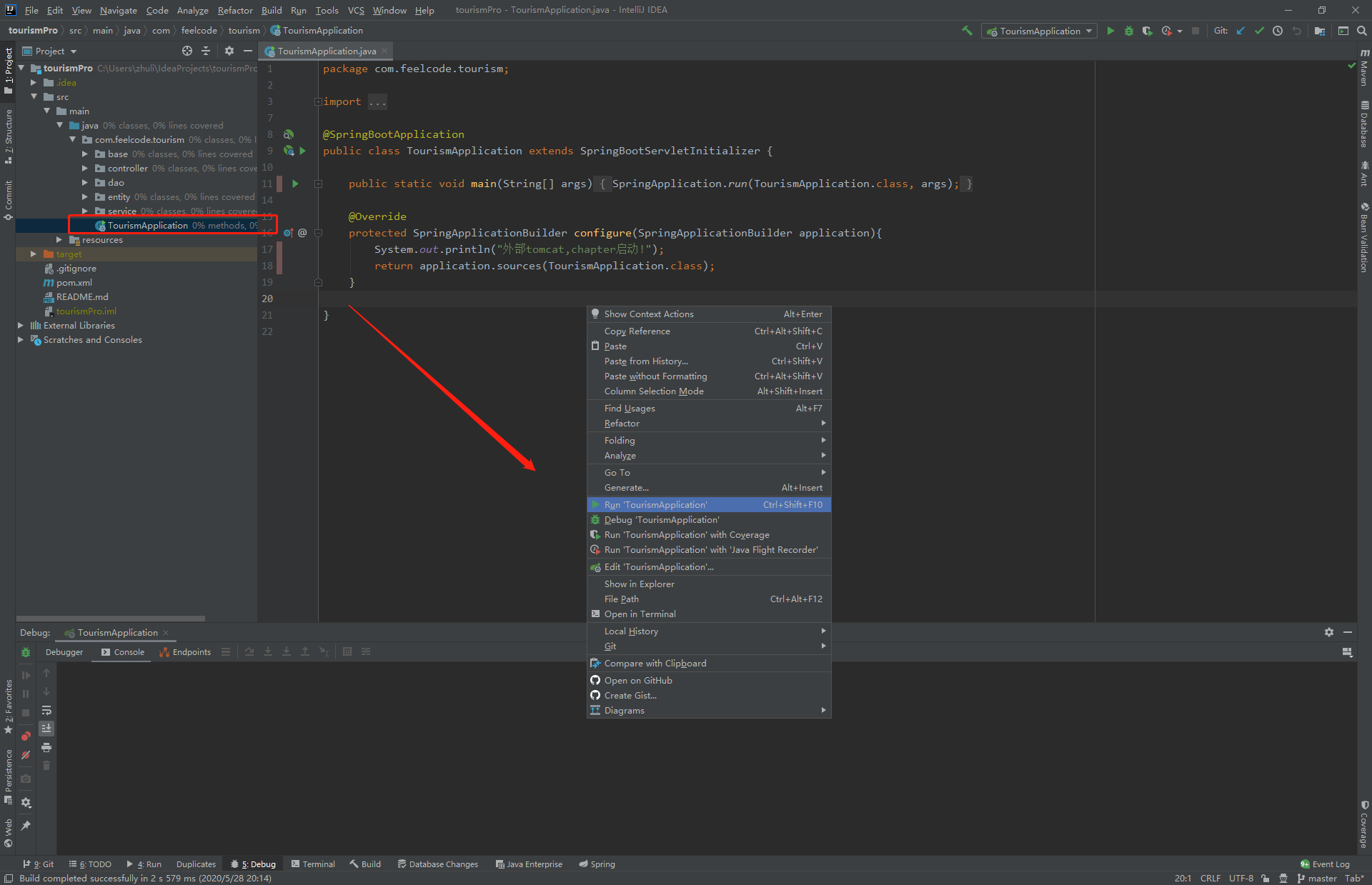Expand External Libraries node
1372x885 pixels.
(21, 325)
